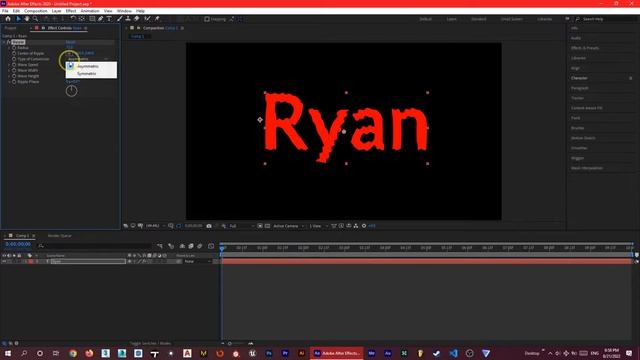
Task: Toggle the Radius stopwatch
Action: coord(14,48)
